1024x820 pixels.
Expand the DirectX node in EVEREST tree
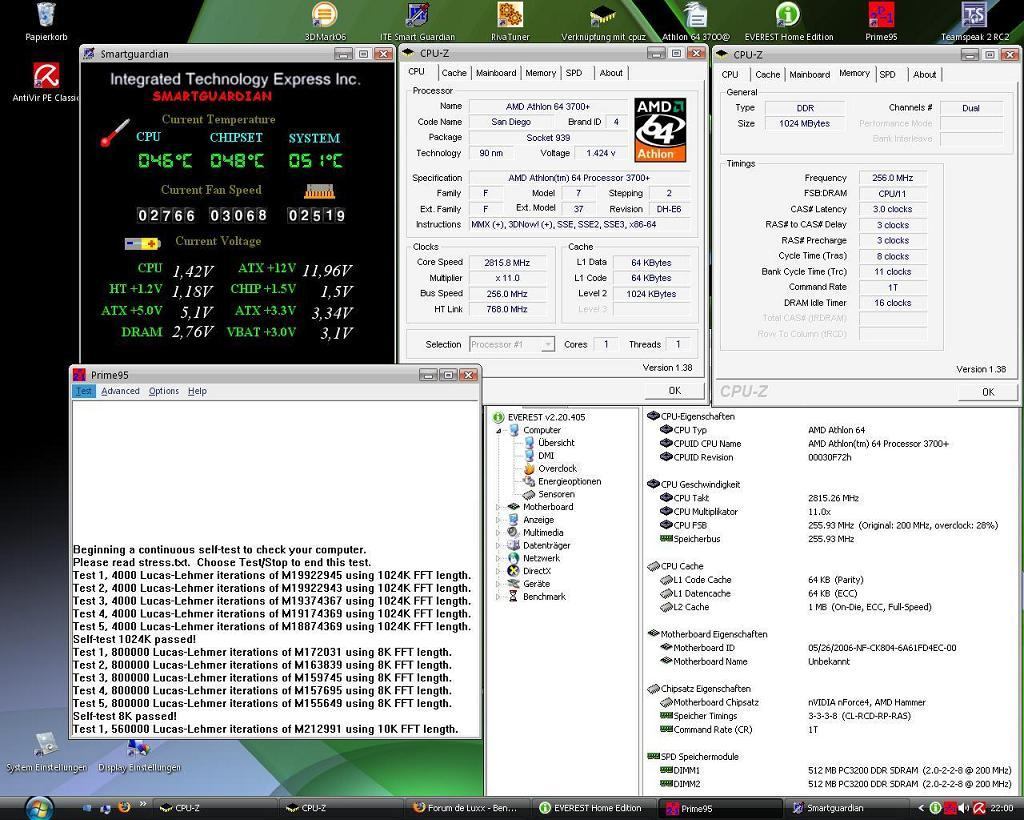(x=498, y=571)
